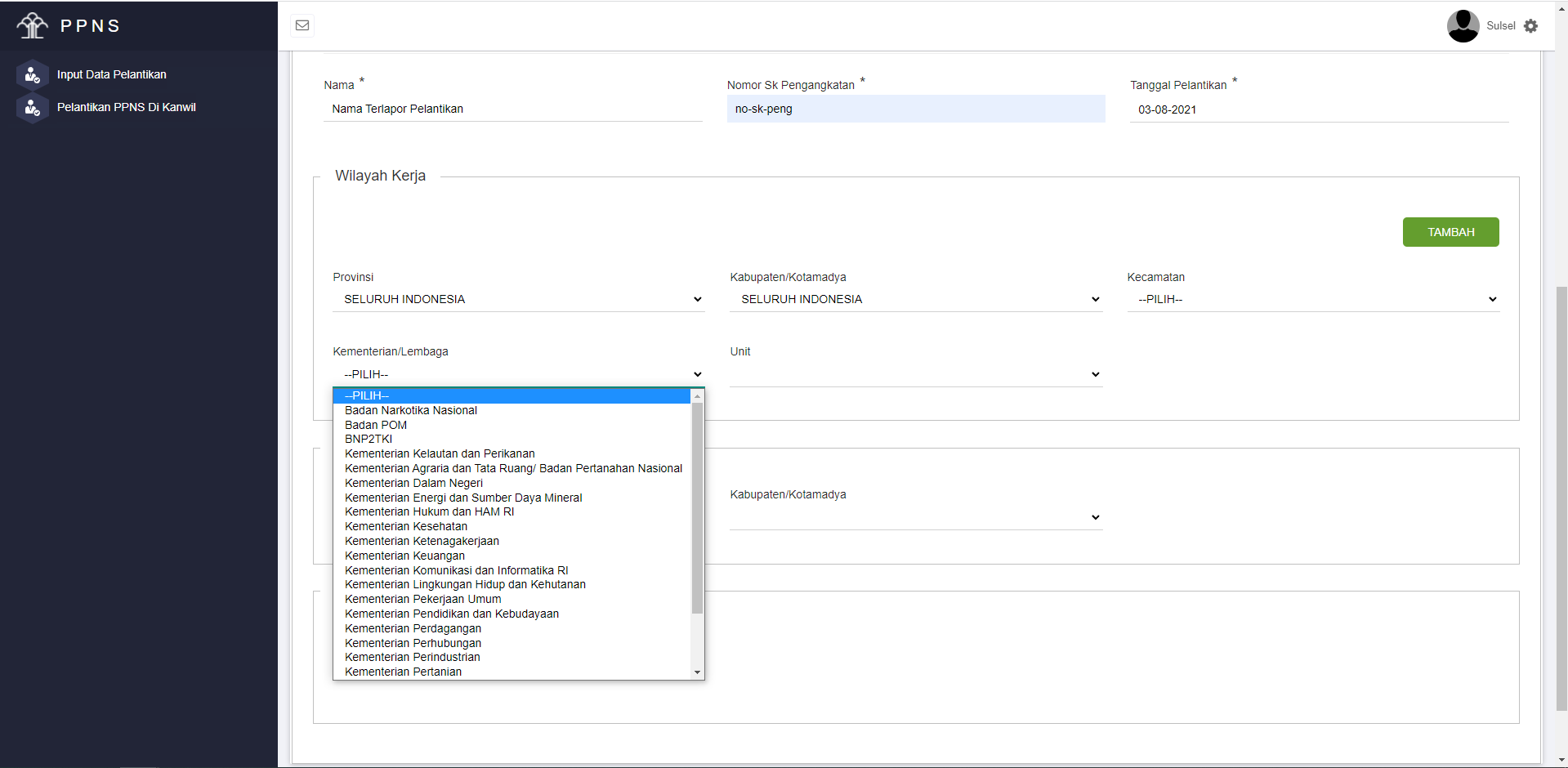Click the Sulsel username label
Screen dimensions: 1568x768
(x=1500, y=25)
